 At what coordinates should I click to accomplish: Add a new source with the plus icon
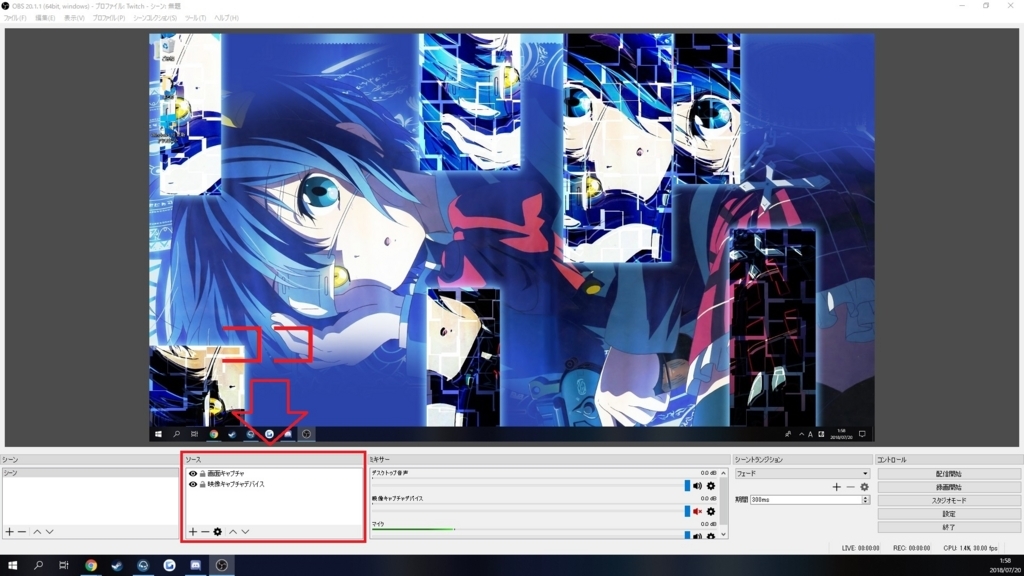(193, 532)
